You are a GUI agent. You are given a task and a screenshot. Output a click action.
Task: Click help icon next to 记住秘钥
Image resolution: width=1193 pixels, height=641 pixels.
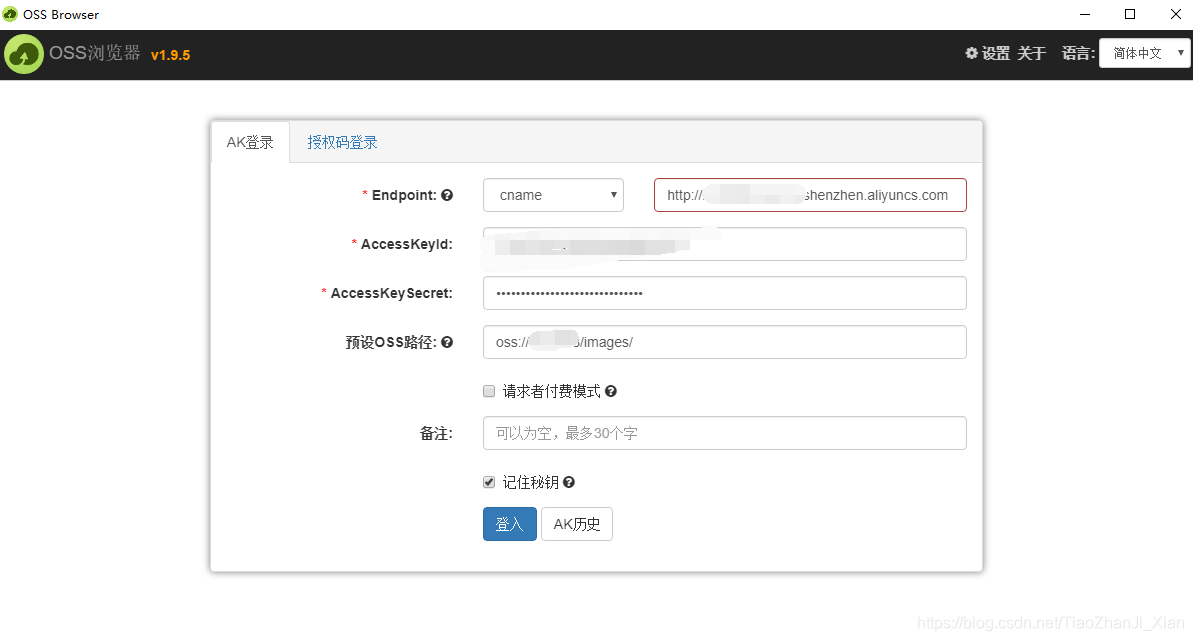click(x=569, y=483)
